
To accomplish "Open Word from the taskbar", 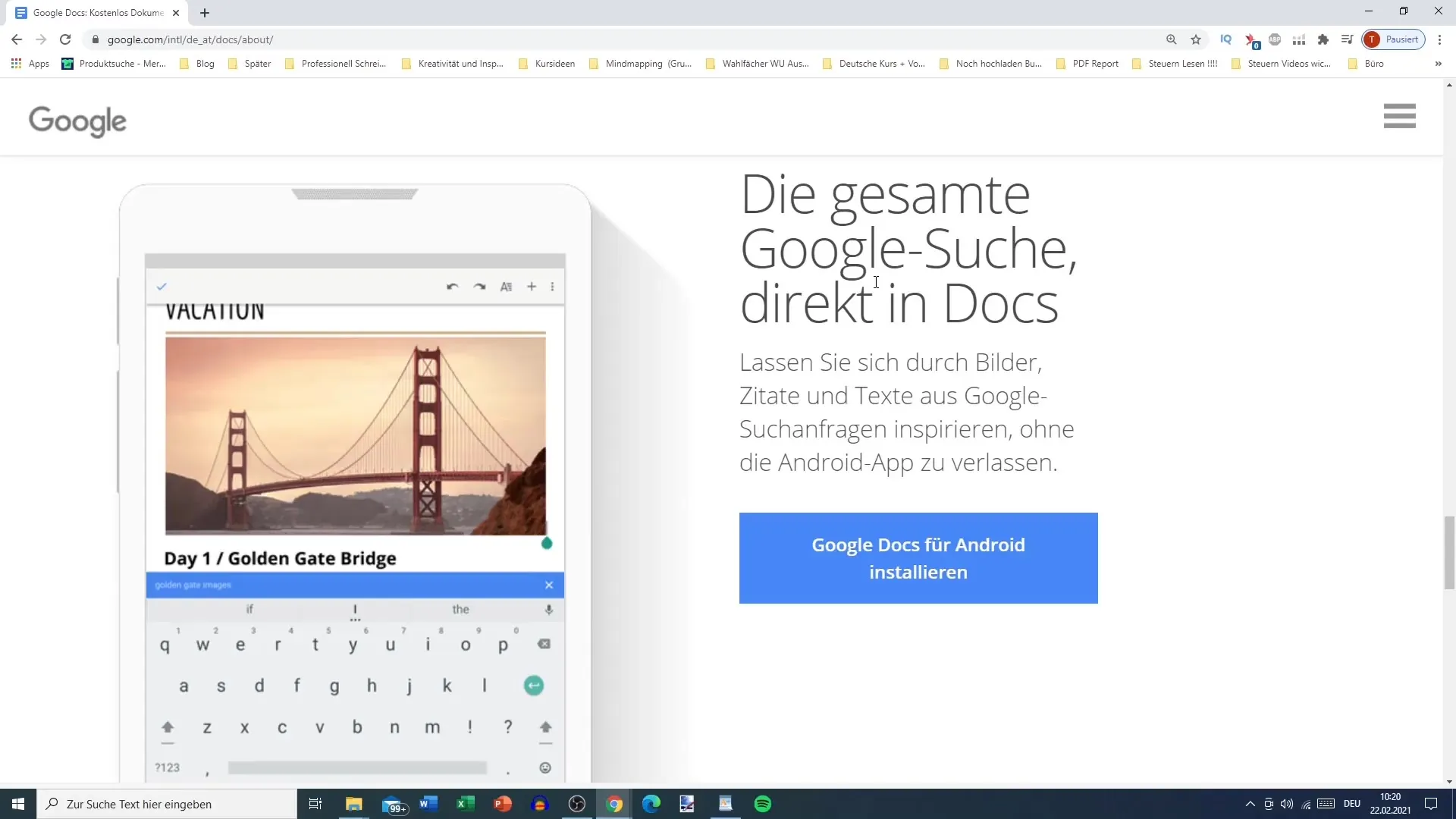I will [x=428, y=804].
